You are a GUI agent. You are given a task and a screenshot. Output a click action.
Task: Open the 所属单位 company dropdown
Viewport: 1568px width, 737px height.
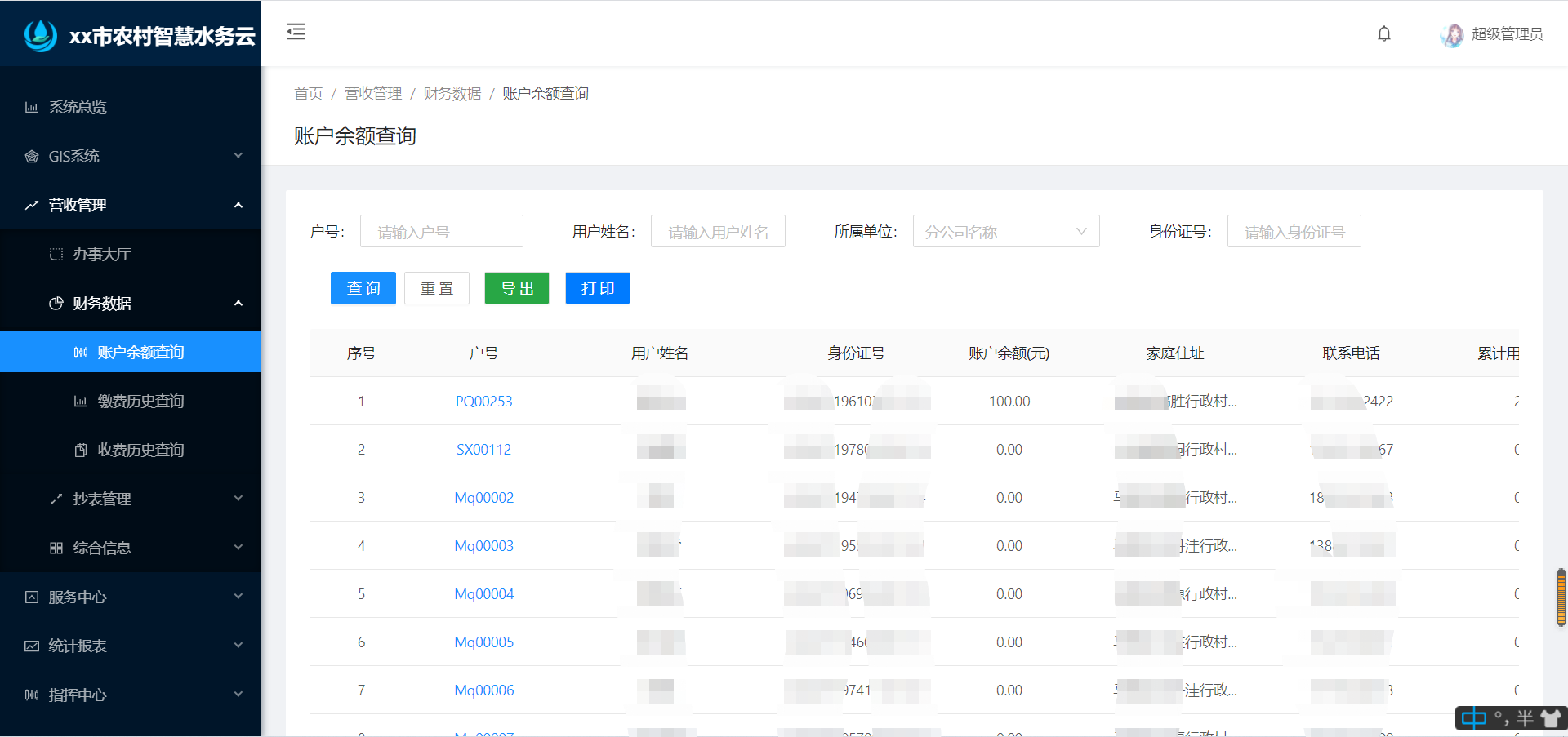point(1006,231)
